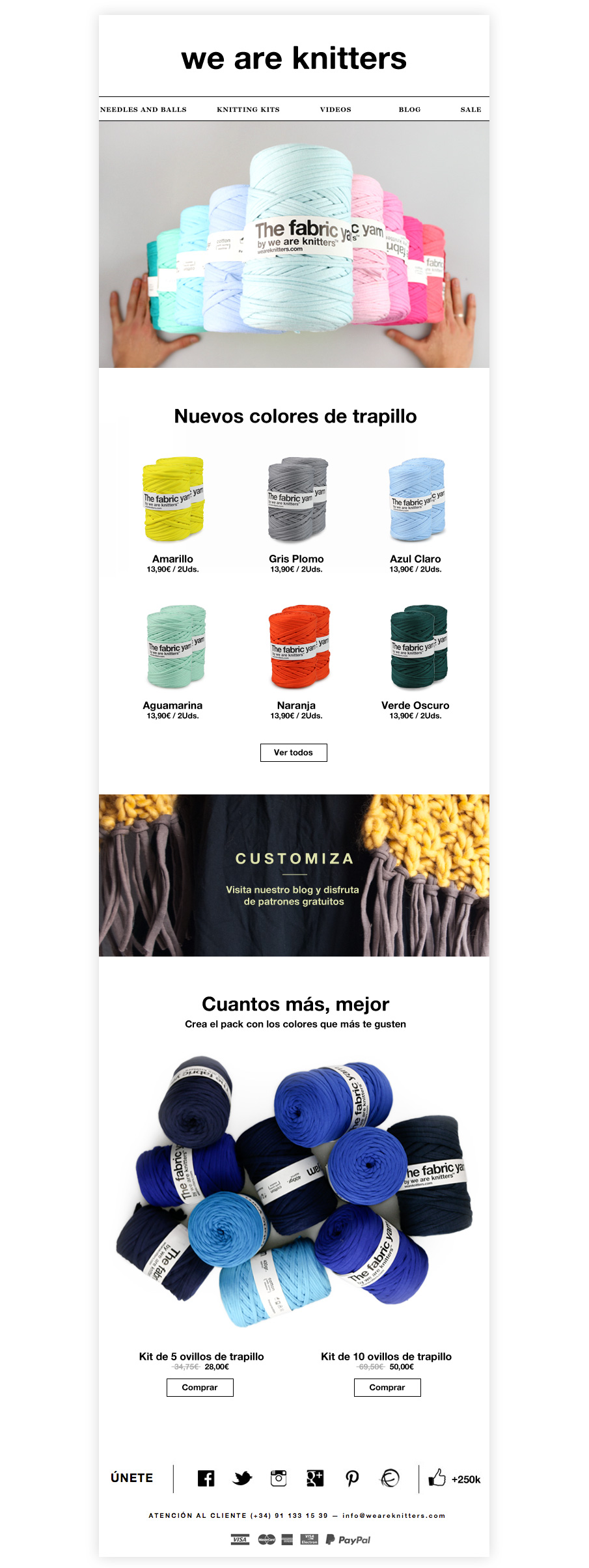Select the Amarillo yellow yarn thumbnail
The width and height of the screenshot is (589, 1568).
(x=173, y=499)
